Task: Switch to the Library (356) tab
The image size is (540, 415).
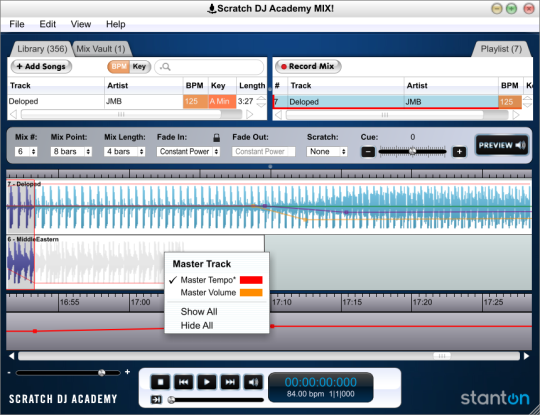Action: pyautogui.click(x=42, y=49)
